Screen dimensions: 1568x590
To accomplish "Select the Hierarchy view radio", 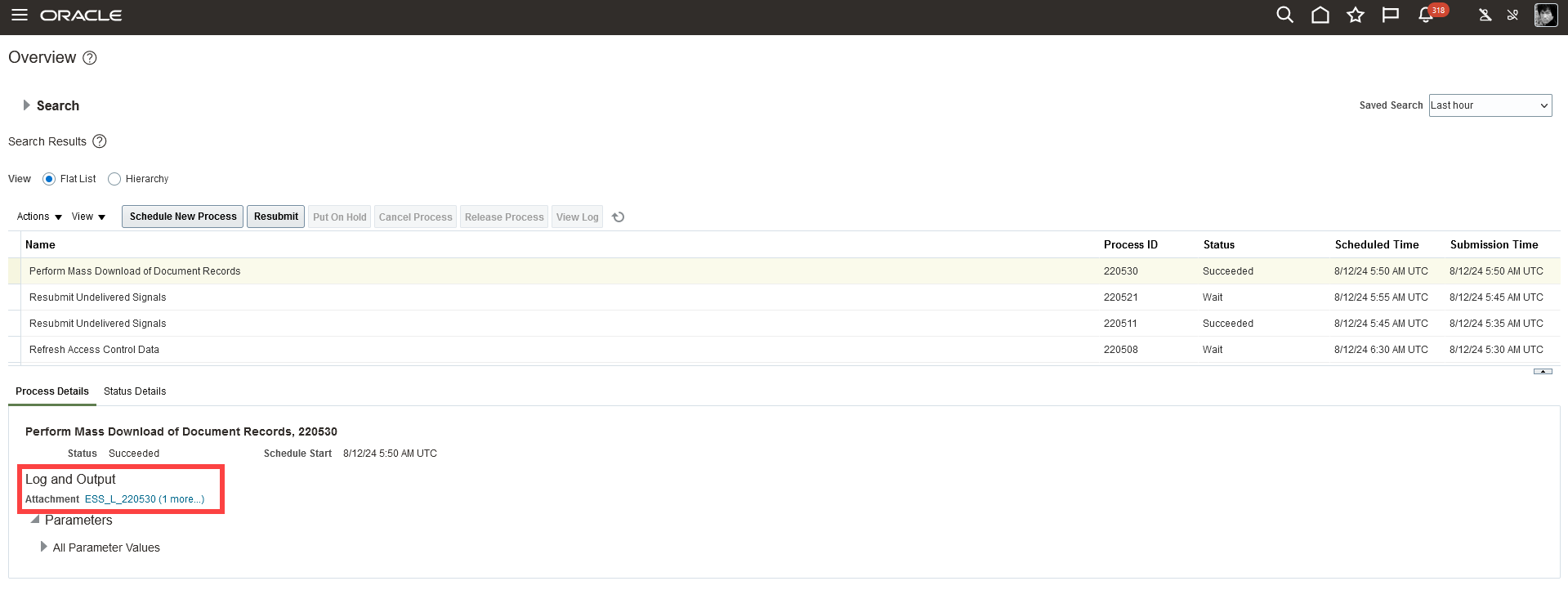I will [x=114, y=179].
